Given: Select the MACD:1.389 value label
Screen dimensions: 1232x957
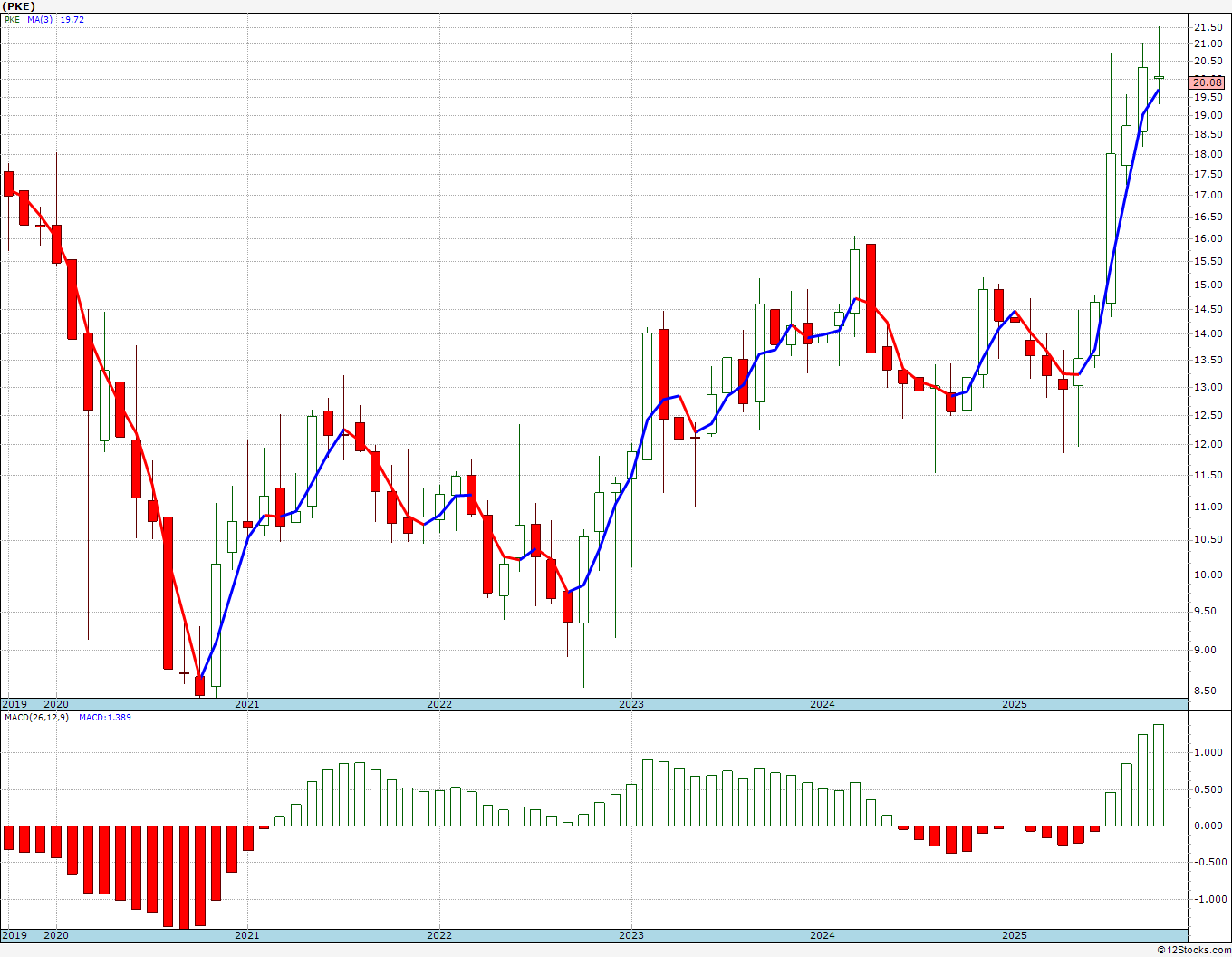Looking at the screenshot, I should pyautogui.click(x=104, y=718).
